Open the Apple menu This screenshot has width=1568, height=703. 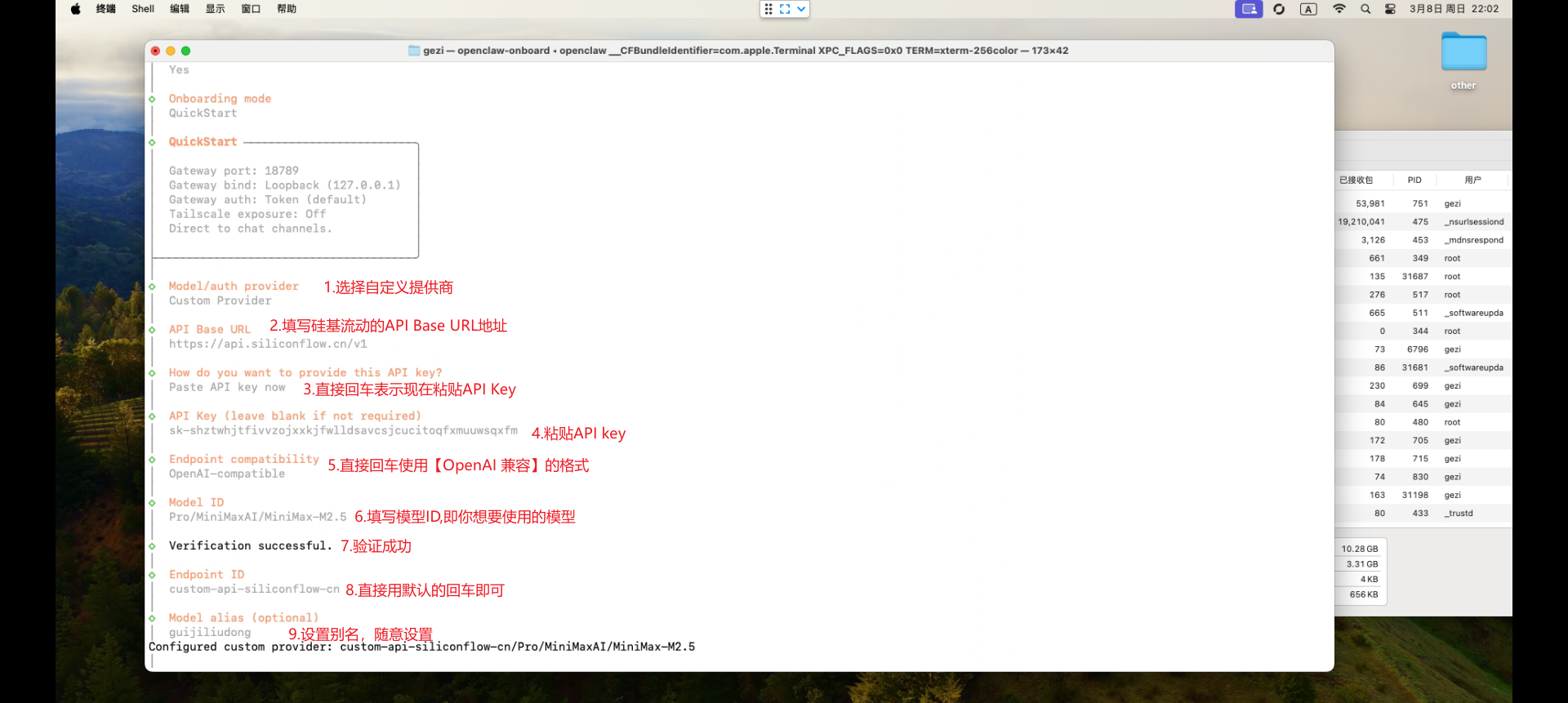click(x=75, y=9)
